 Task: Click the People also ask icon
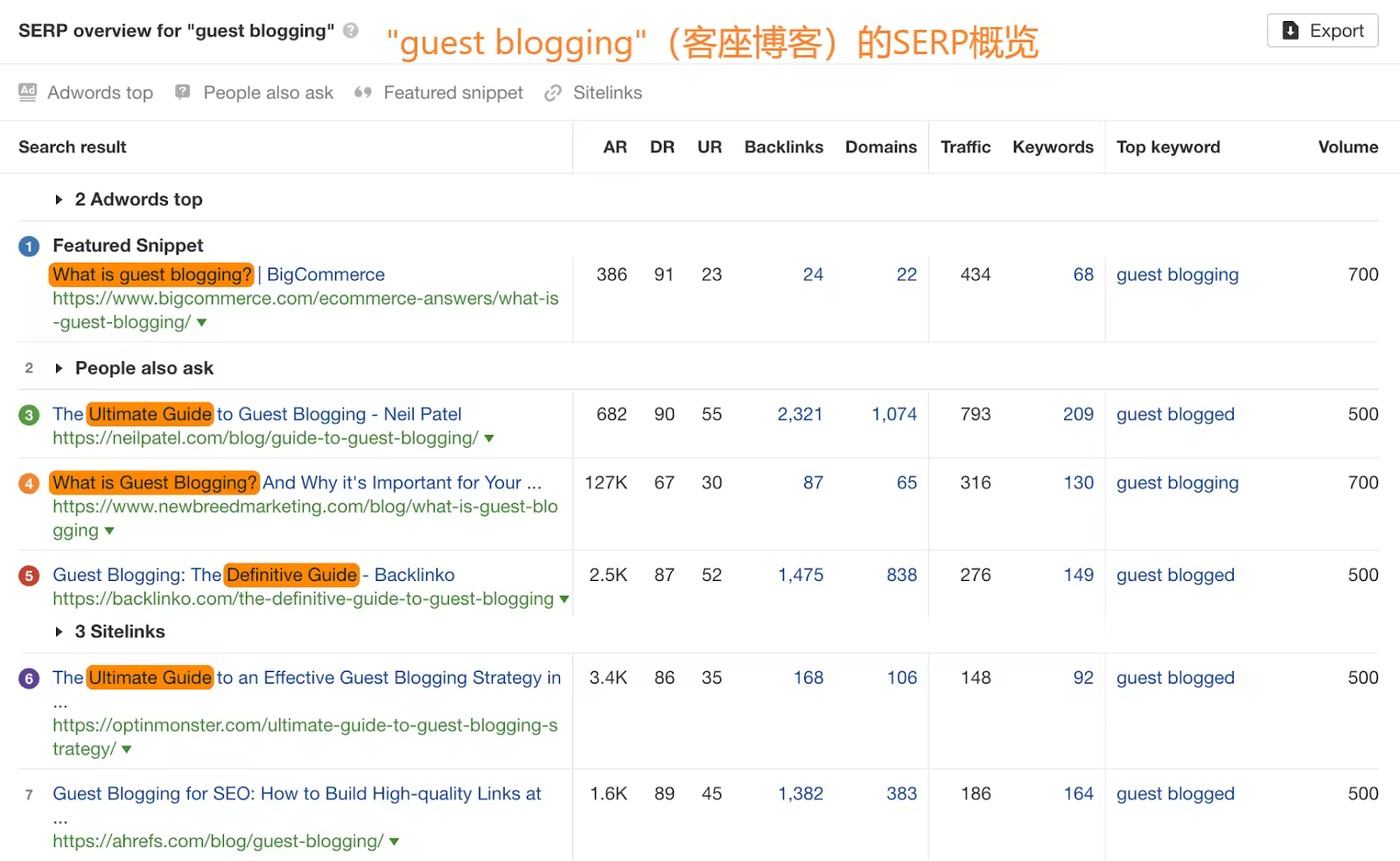(183, 92)
